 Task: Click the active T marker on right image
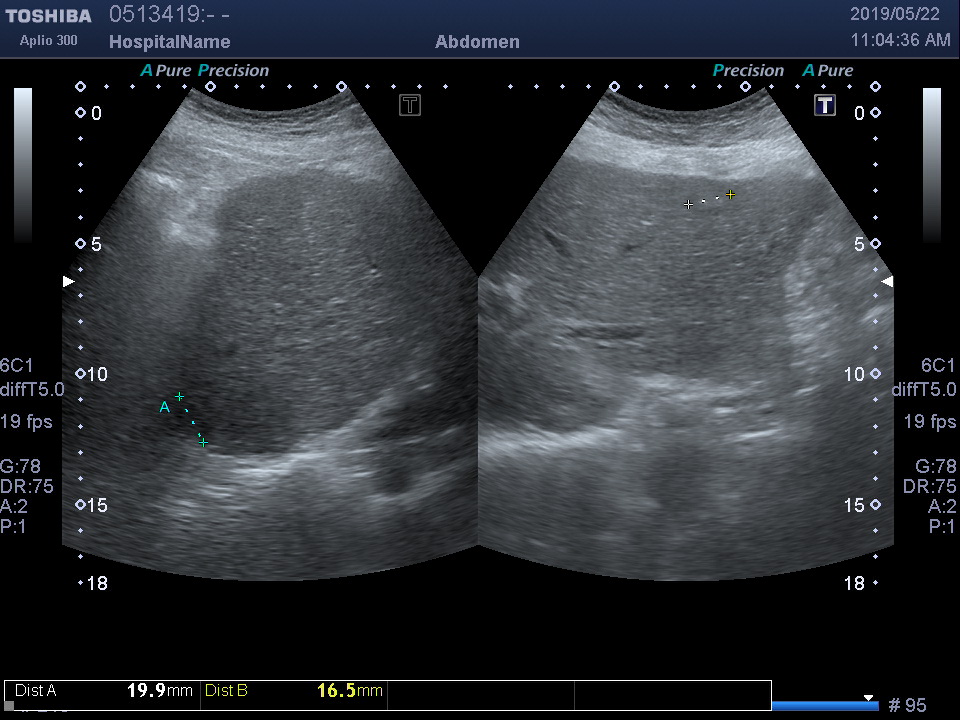click(824, 105)
